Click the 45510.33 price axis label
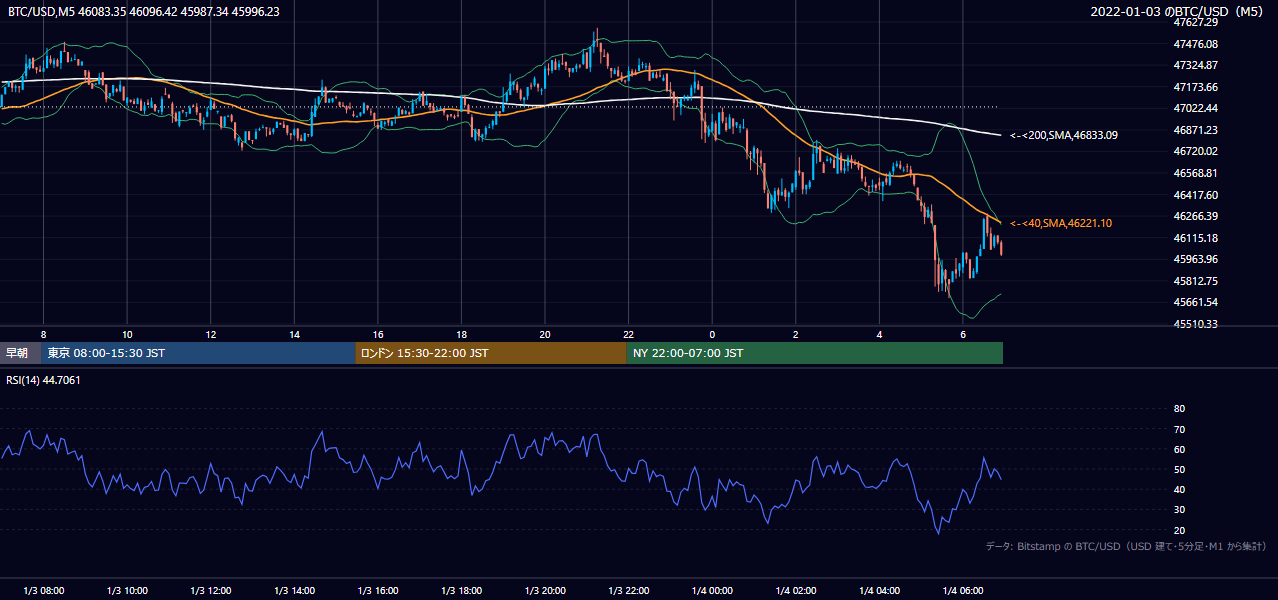This screenshot has width=1278, height=600. pos(1195,324)
